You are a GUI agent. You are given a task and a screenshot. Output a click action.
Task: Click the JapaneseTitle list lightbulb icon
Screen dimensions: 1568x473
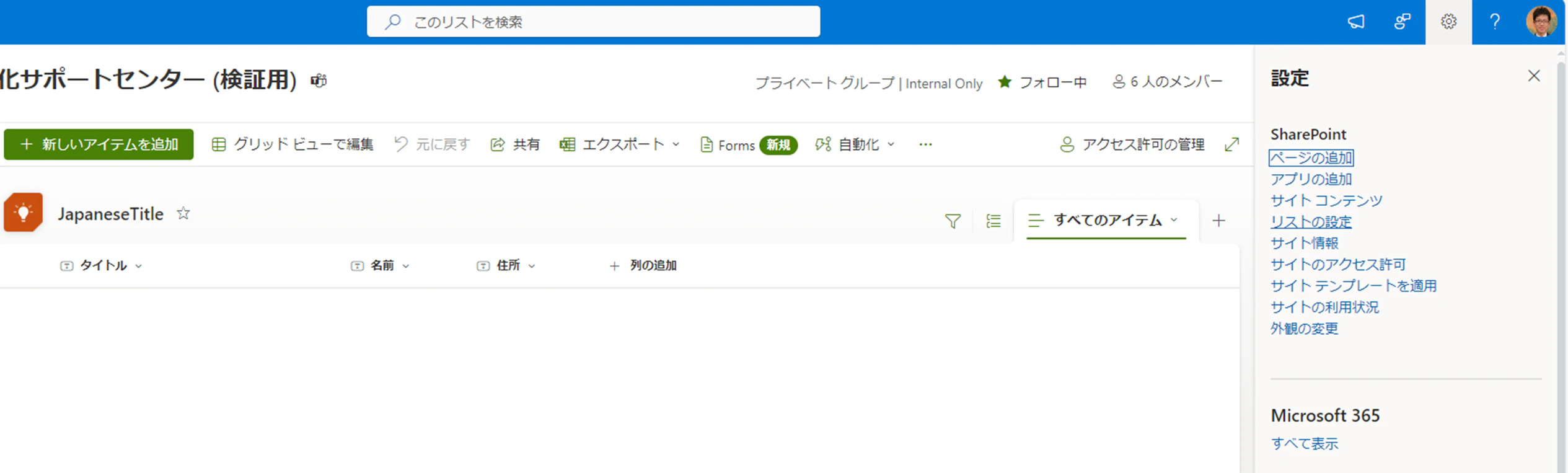(x=24, y=213)
